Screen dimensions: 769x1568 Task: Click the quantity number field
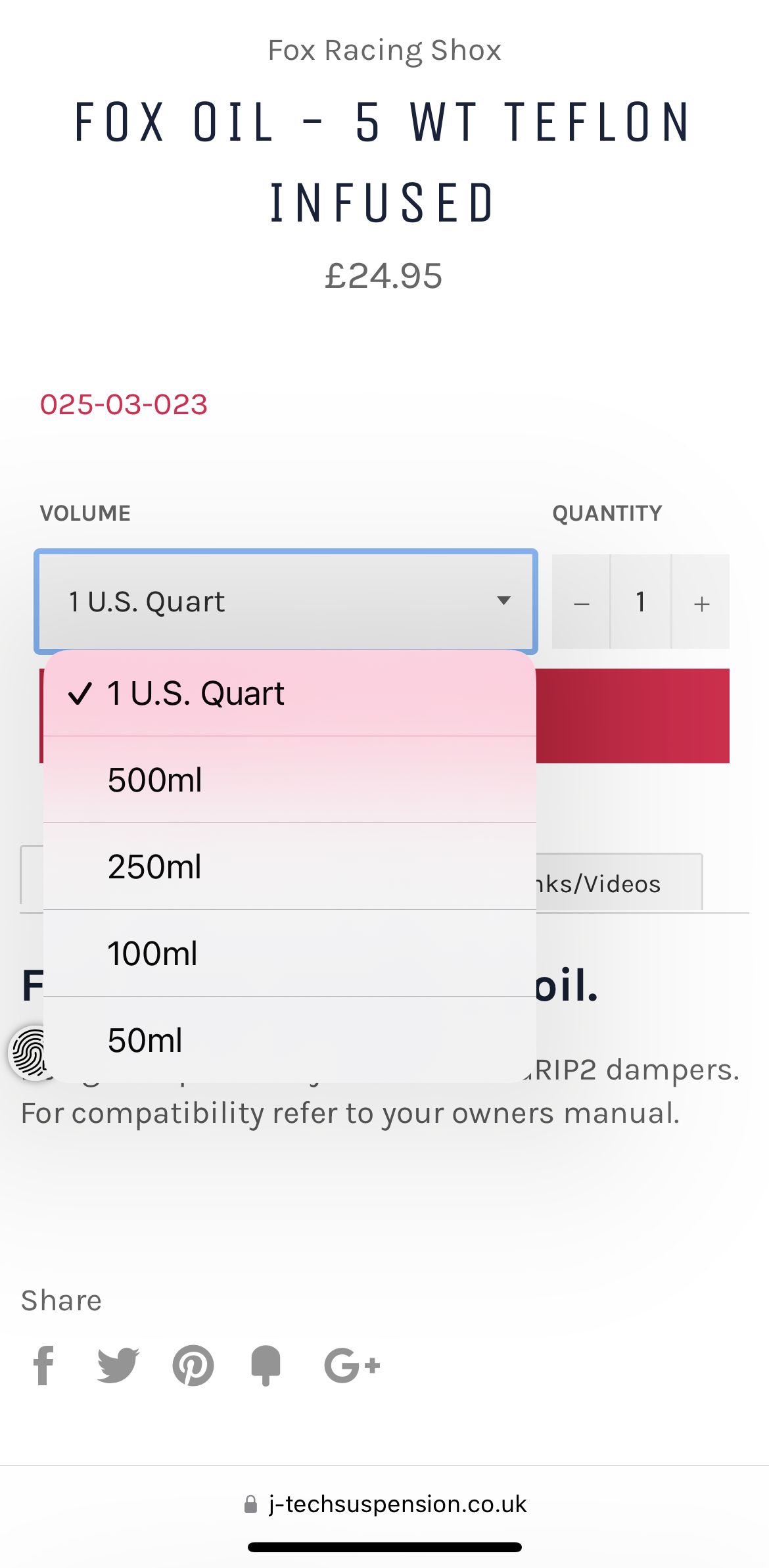[641, 602]
